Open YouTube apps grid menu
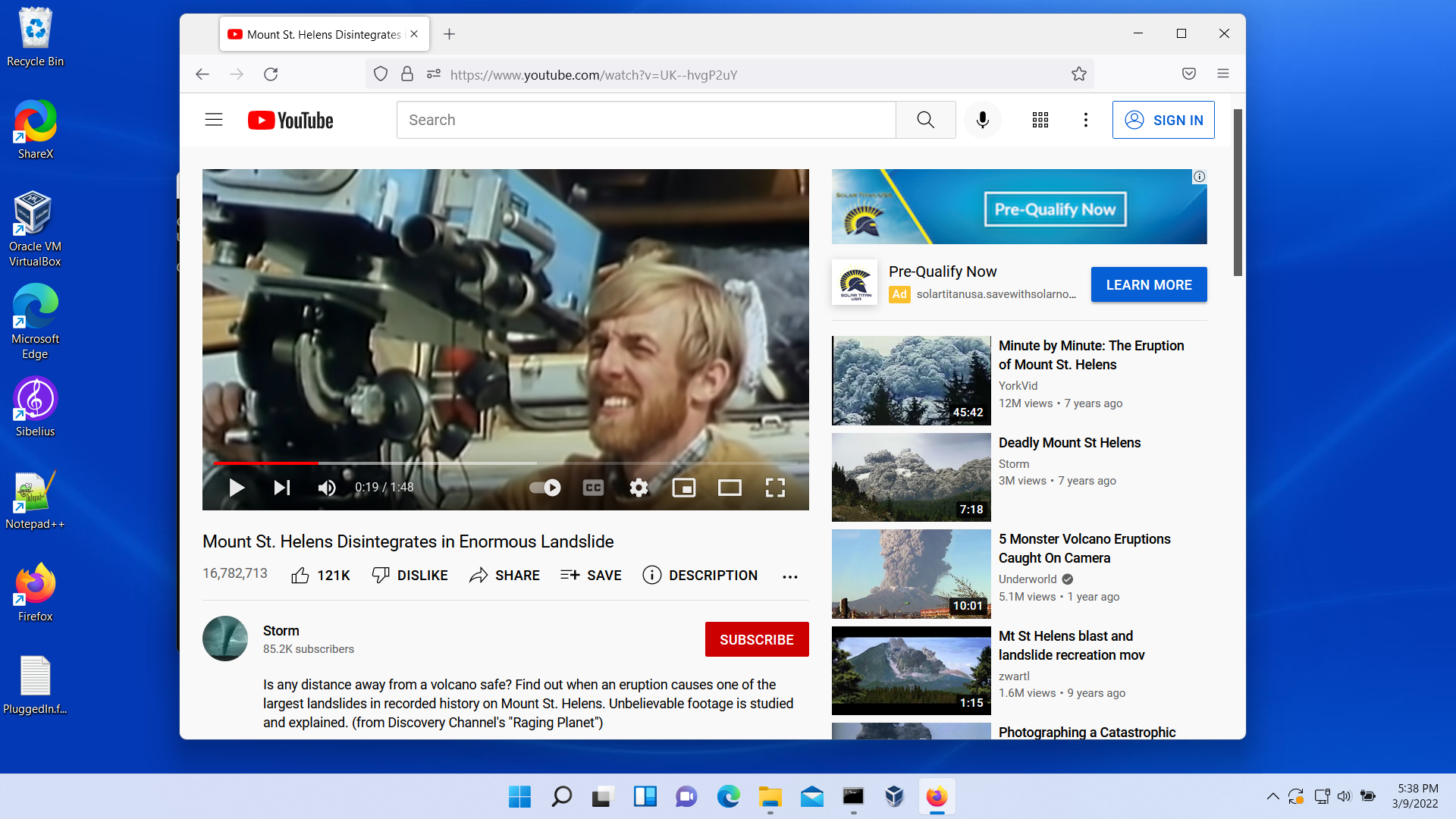1456x819 pixels. click(1040, 120)
